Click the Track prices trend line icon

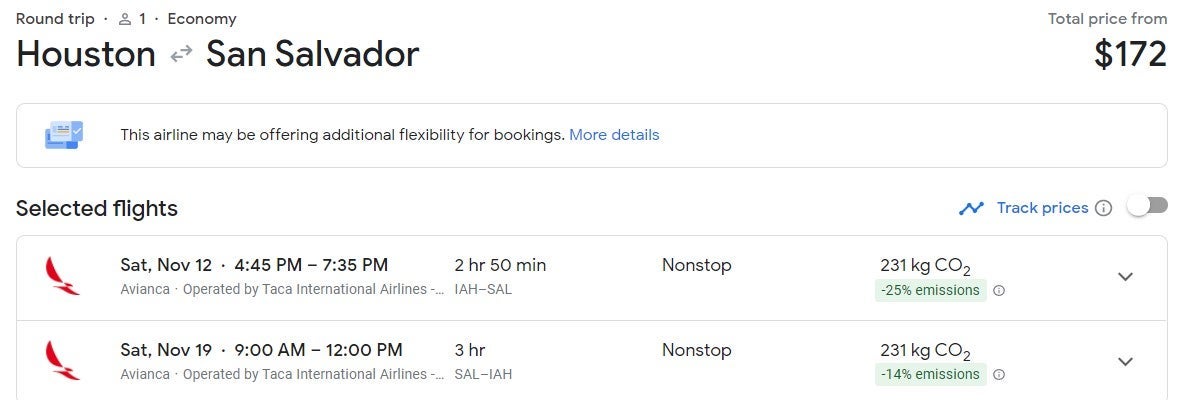pyautogui.click(x=970, y=208)
